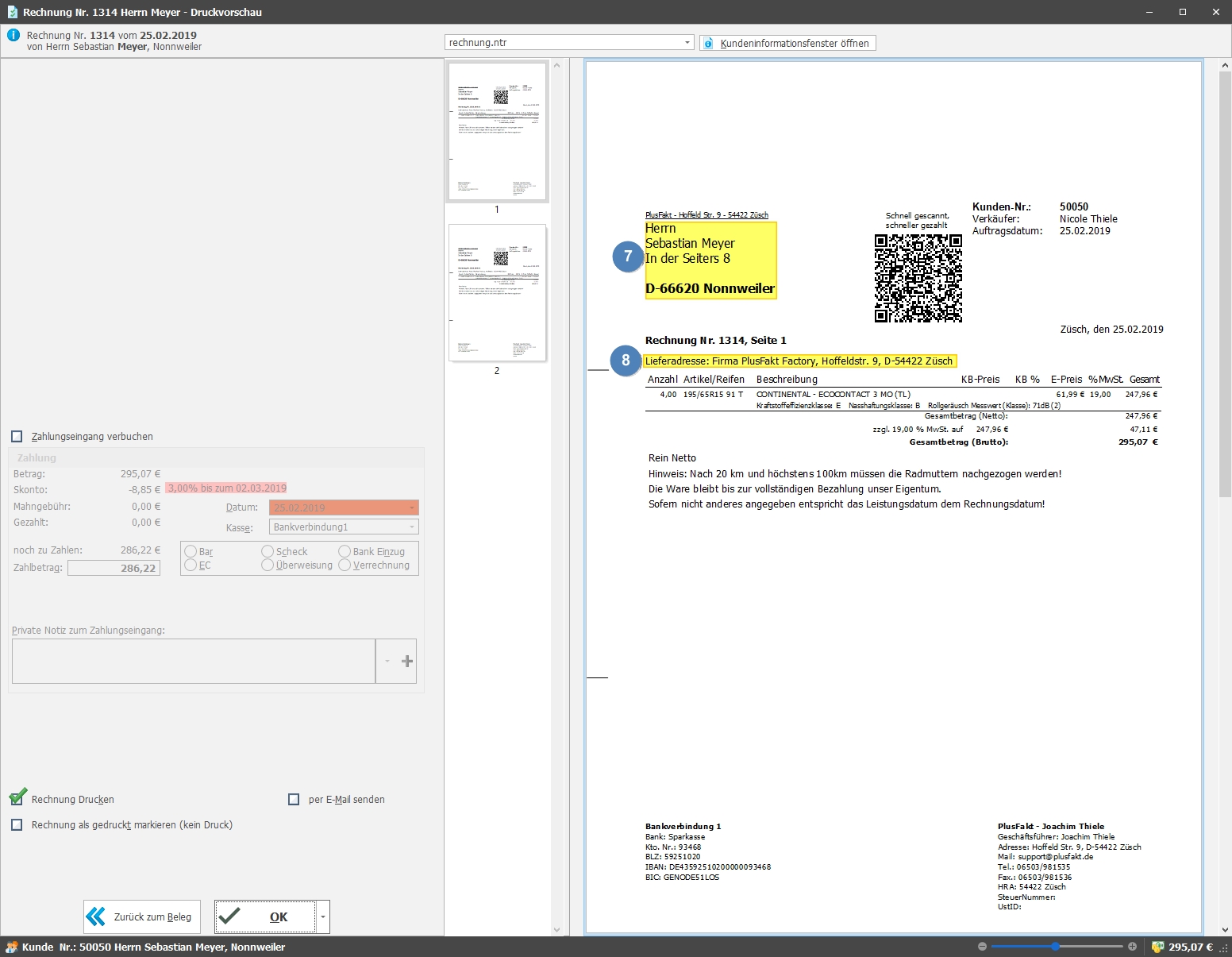The height and width of the screenshot is (957, 1232).
Task: Click the preview scrollbar up arrow
Action: click(1226, 65)
